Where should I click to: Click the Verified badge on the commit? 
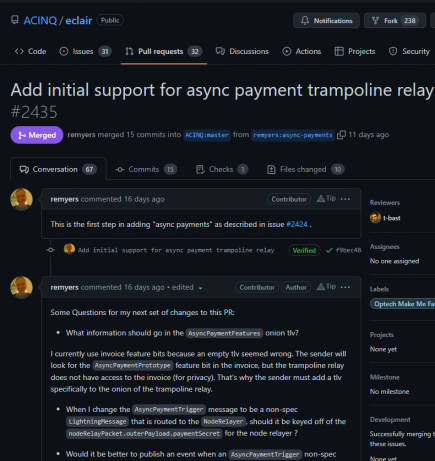point(304,250)
